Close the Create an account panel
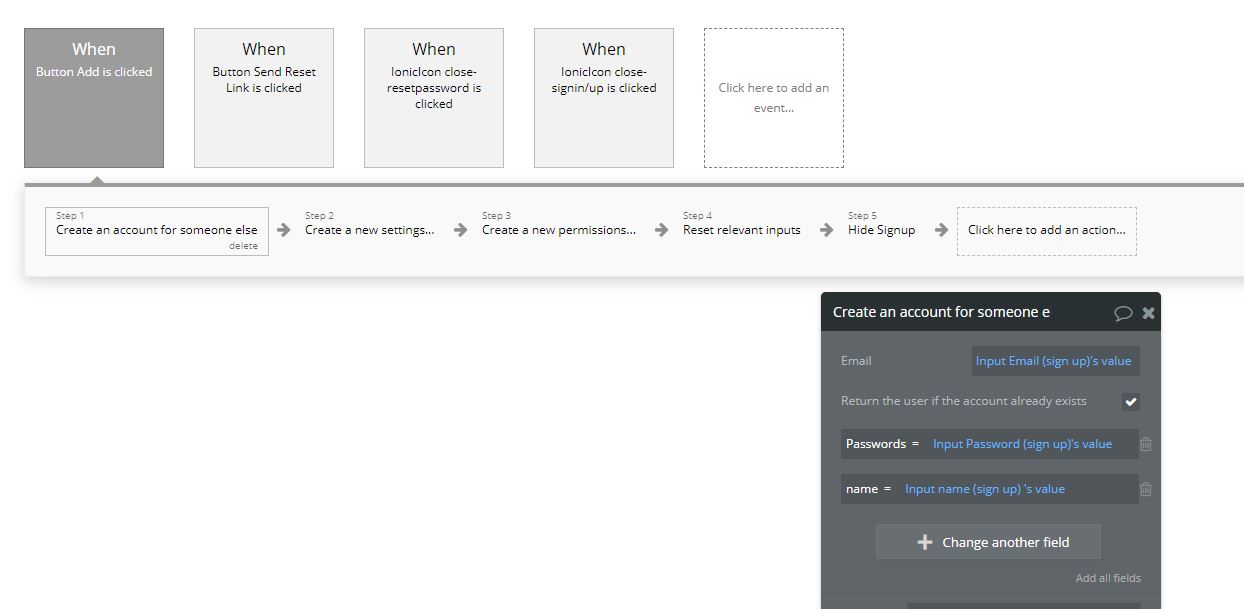The height and width of the screenshot is (609, 1244). point(1148,313)
